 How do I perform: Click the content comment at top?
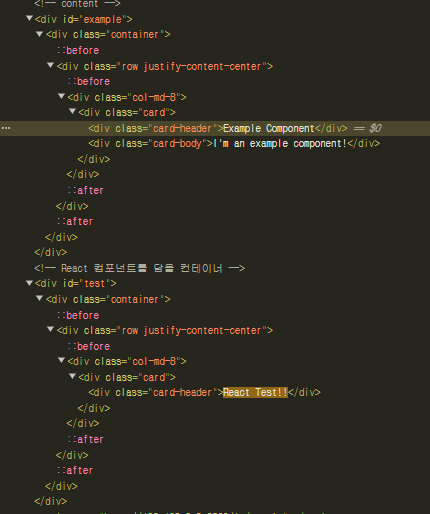point(77,4)
